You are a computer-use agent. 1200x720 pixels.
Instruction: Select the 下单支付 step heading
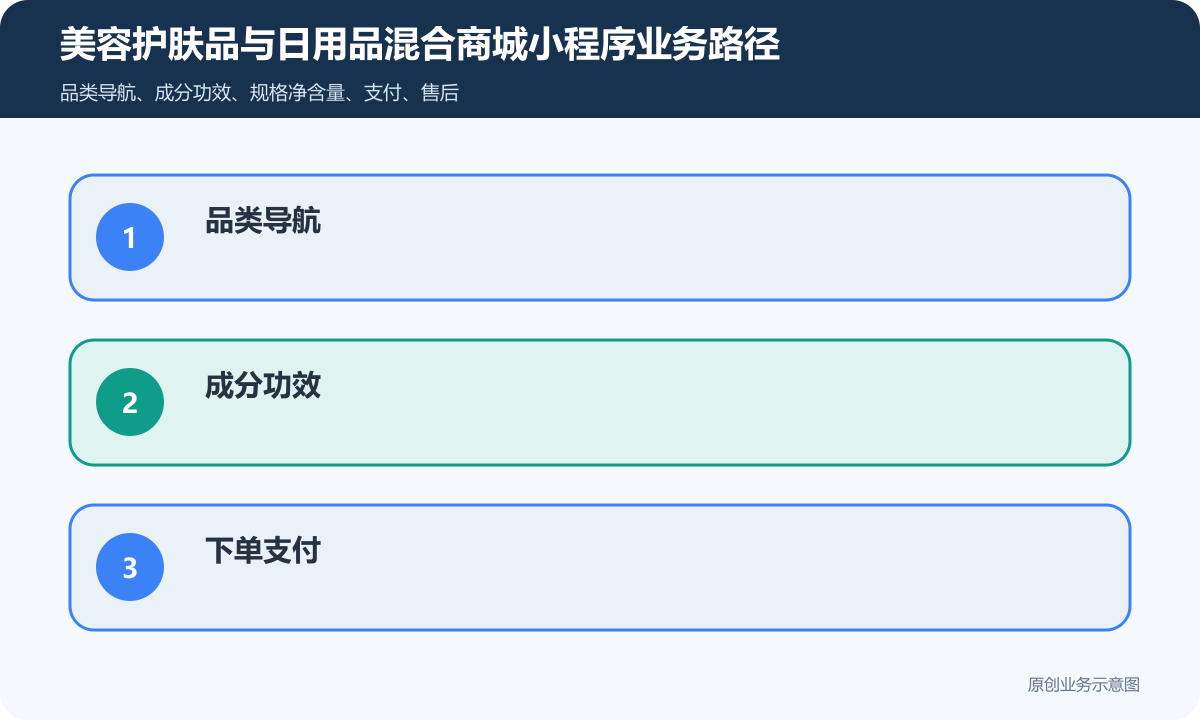(x=263, y=551)
